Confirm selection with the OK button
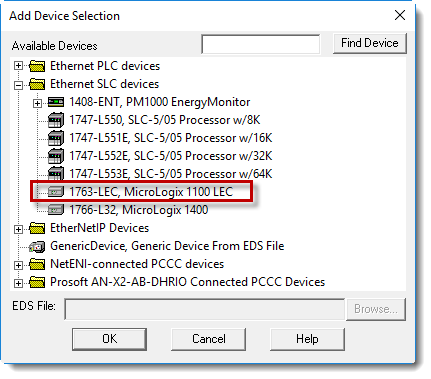Viewport: 431px width, 379px height. coord(109,339)
